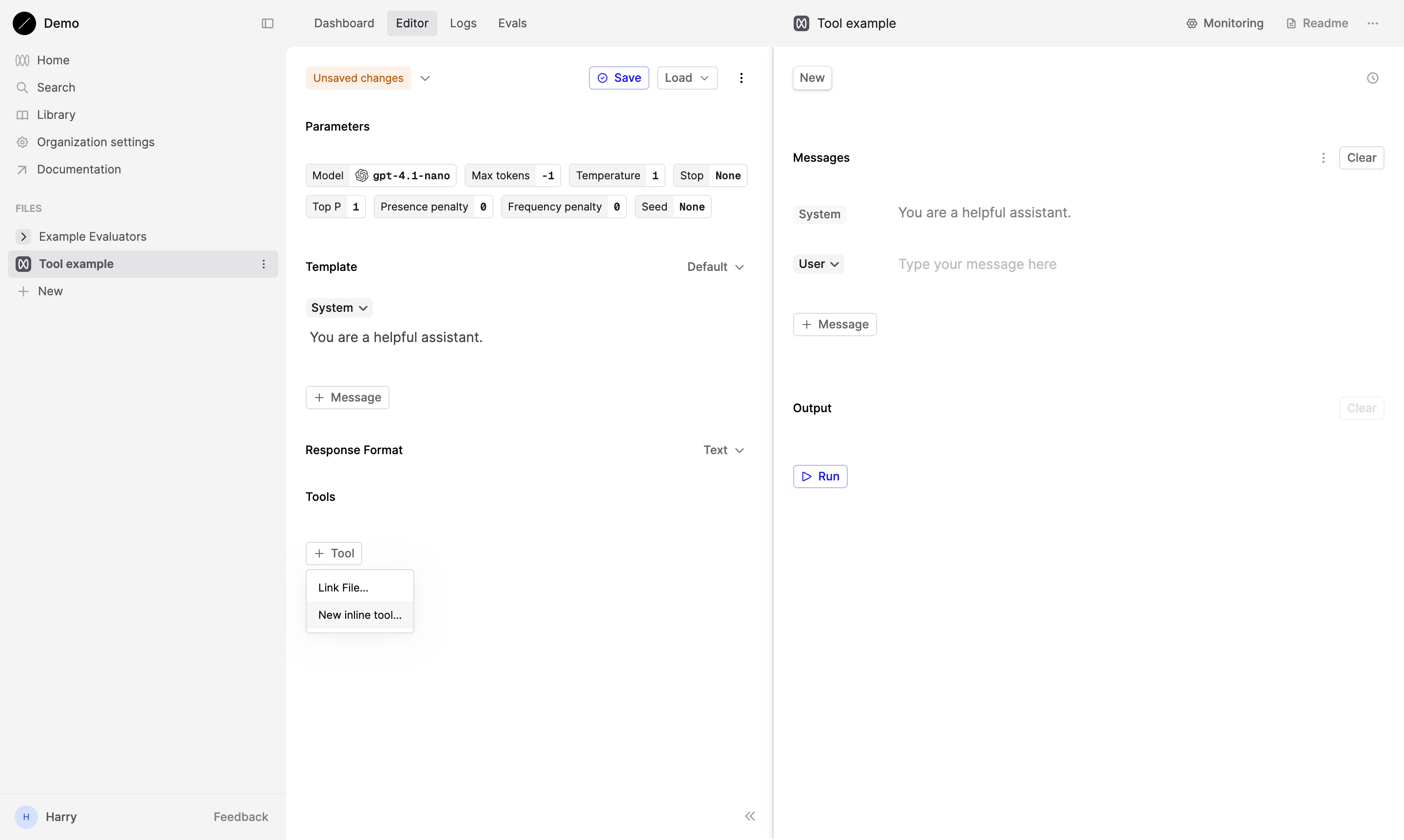Open the history clock icon
Viewport: 1404px width, 840px height.
tap(1372, 78)
